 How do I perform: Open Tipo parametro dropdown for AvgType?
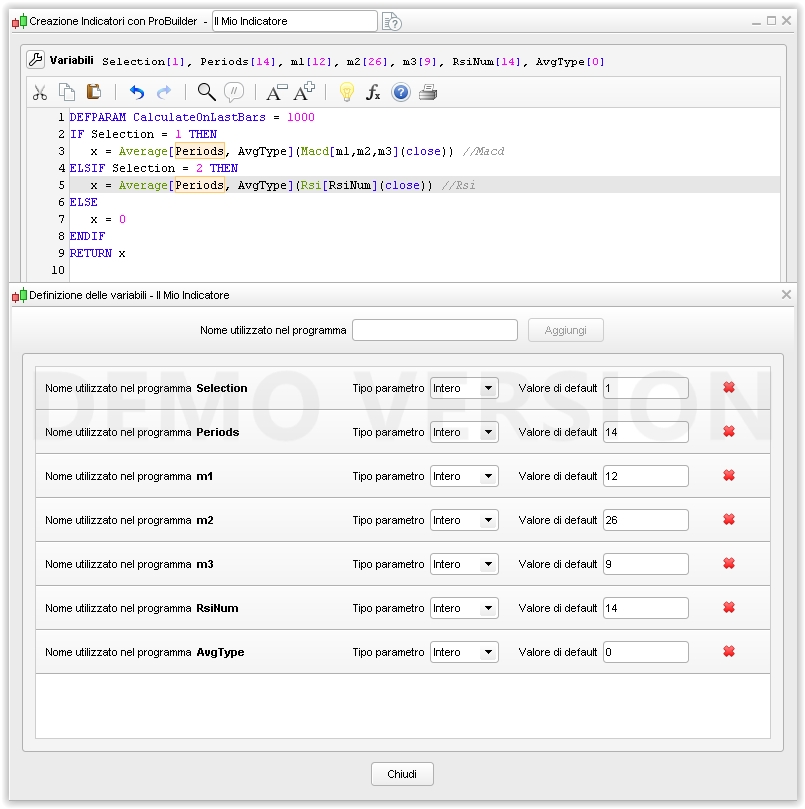[x=464, y=652]
